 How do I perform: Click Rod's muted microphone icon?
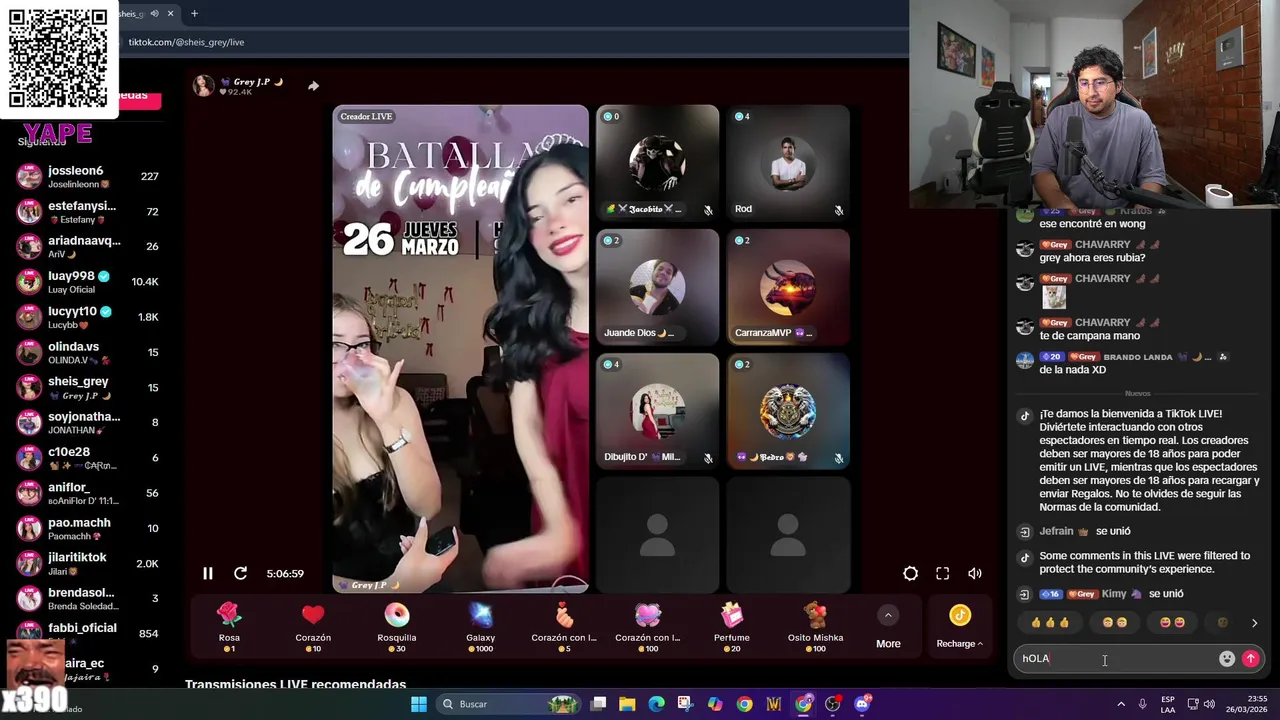(x=839, y=210)
